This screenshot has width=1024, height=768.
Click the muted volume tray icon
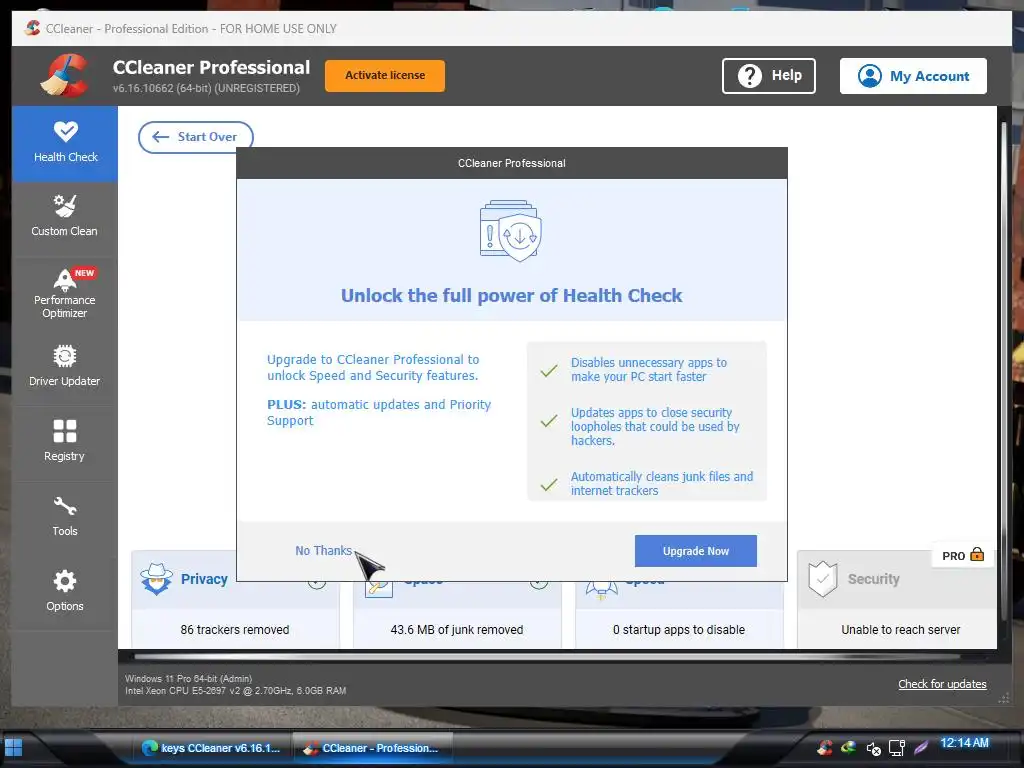click(873, 748)
